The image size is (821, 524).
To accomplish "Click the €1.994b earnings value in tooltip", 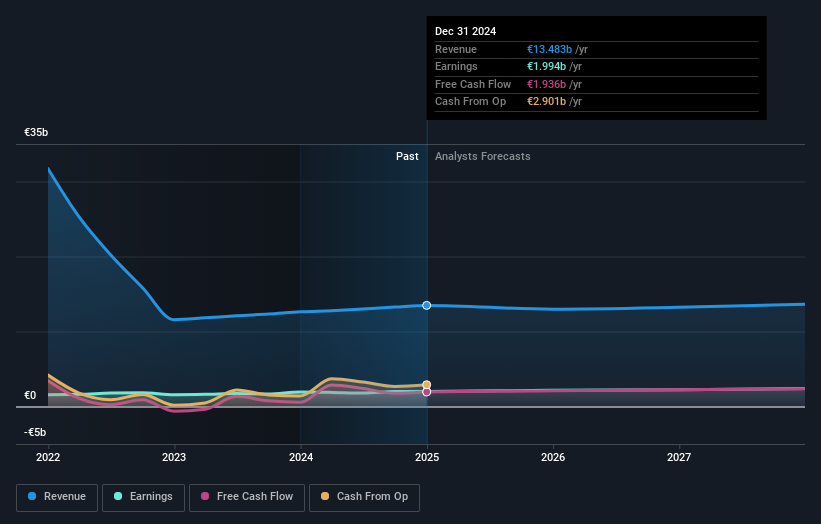I will click(546, 66).
